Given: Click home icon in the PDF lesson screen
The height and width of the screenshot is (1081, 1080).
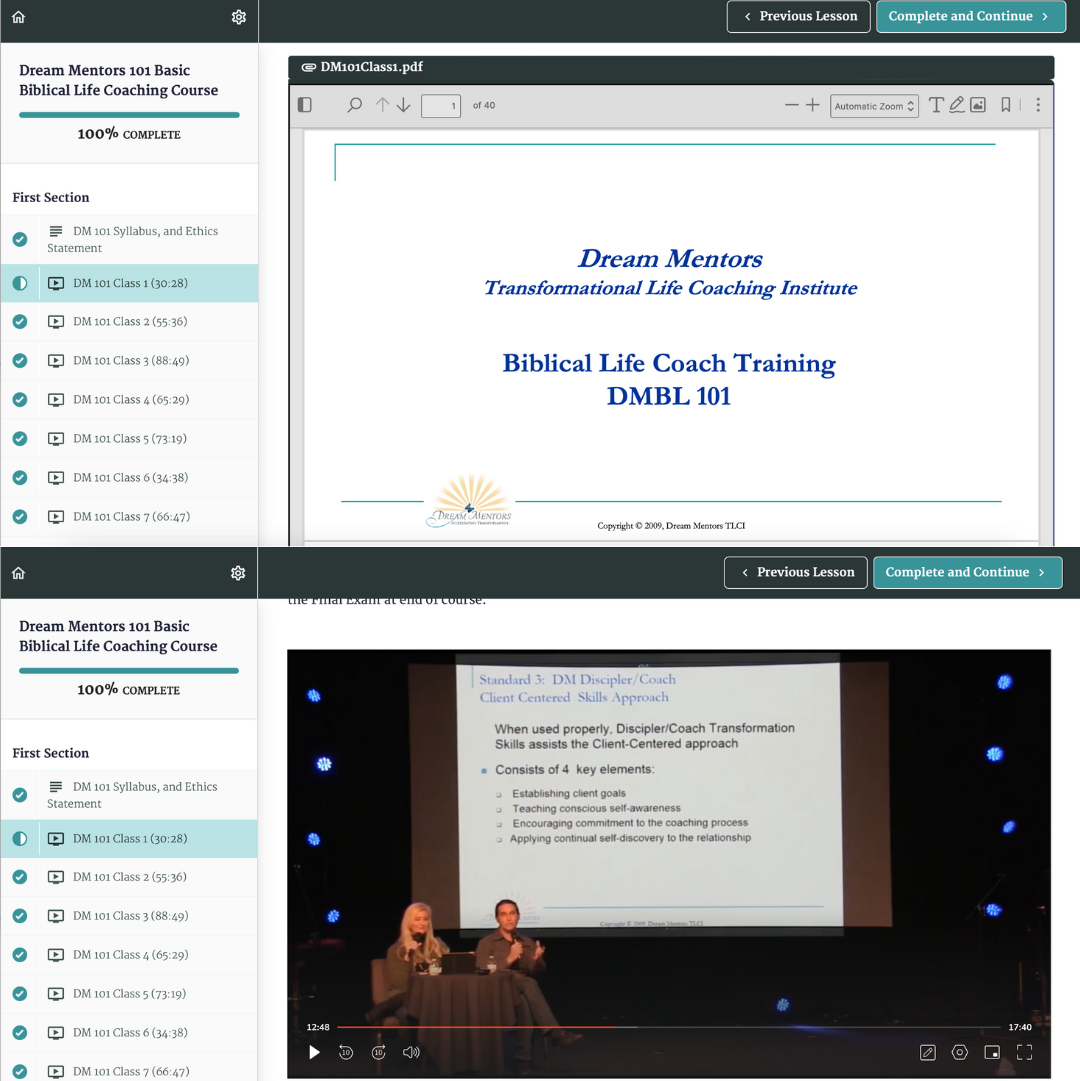Looking at the screenshot, I should tap(19, 17).
